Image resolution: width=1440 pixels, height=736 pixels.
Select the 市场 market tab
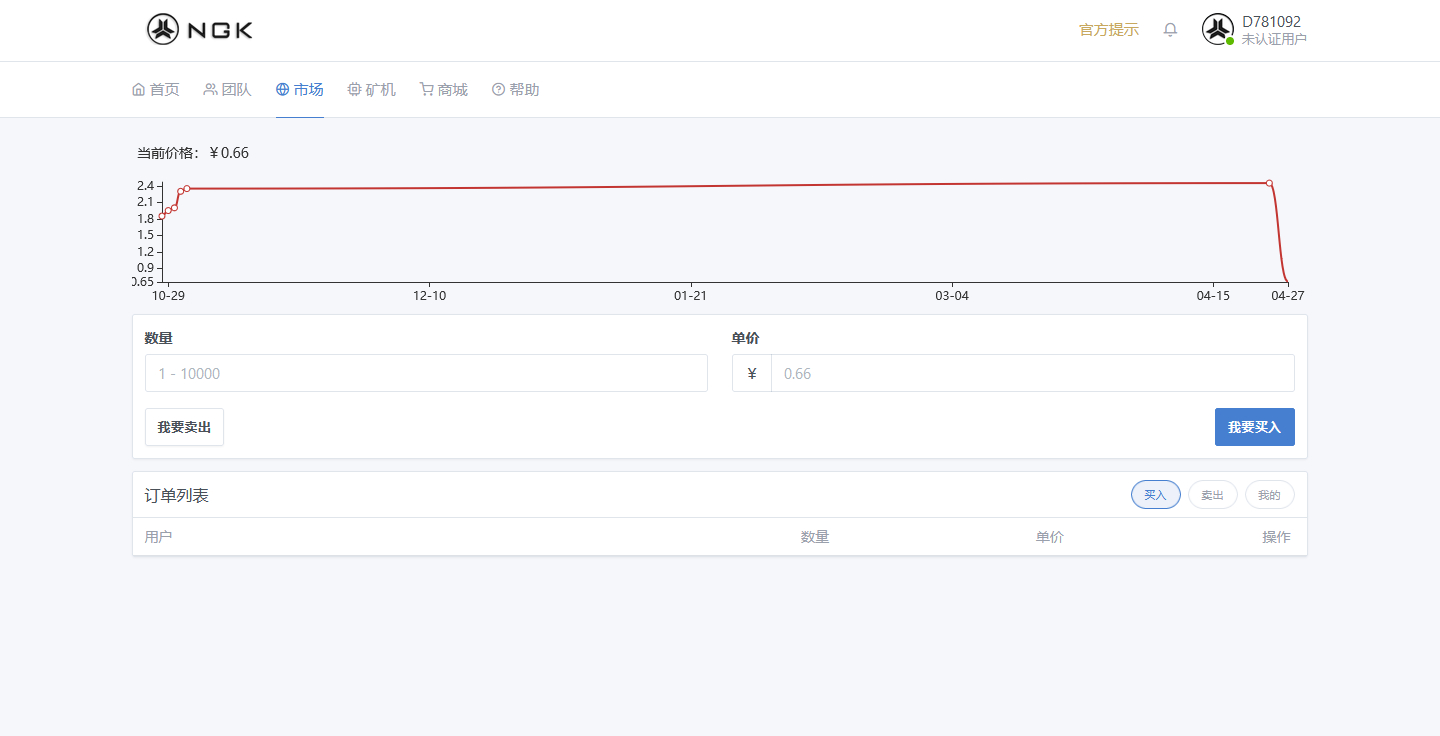[299, 90]
